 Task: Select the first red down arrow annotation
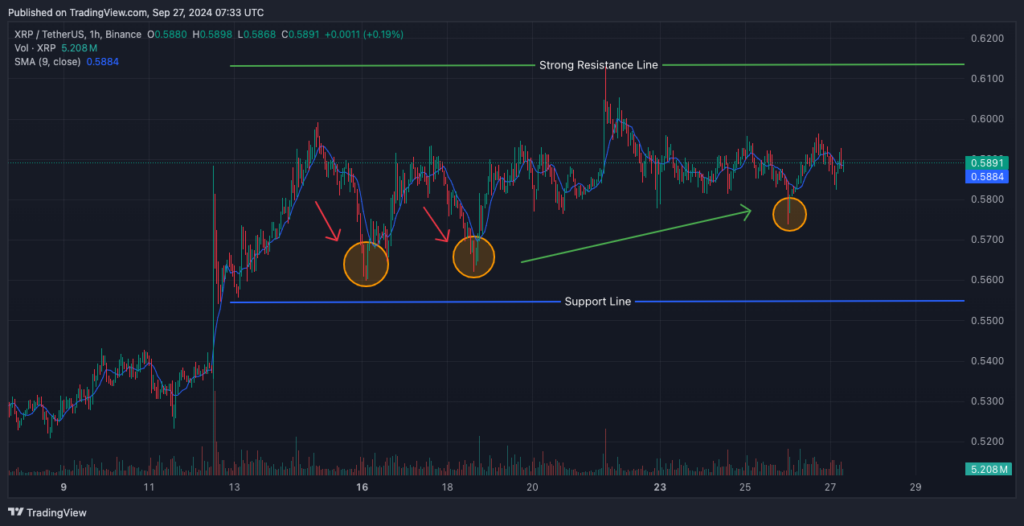[328, 220]
